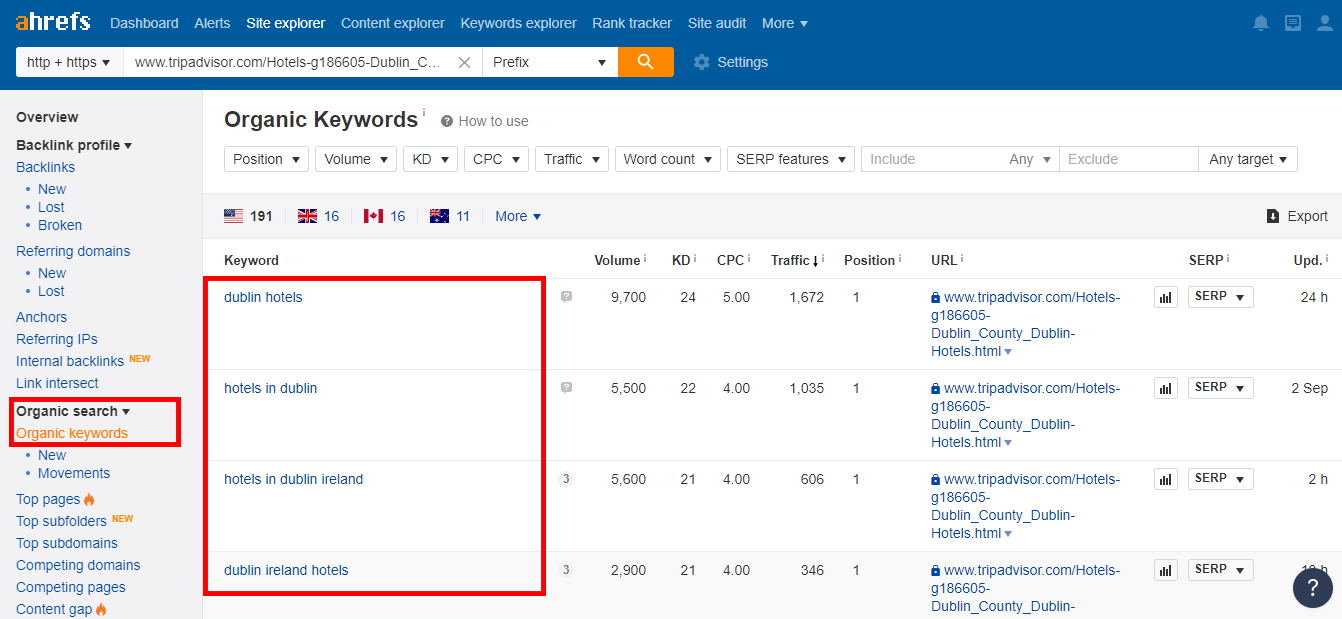Go to Keywords explorer

[518, 23]
